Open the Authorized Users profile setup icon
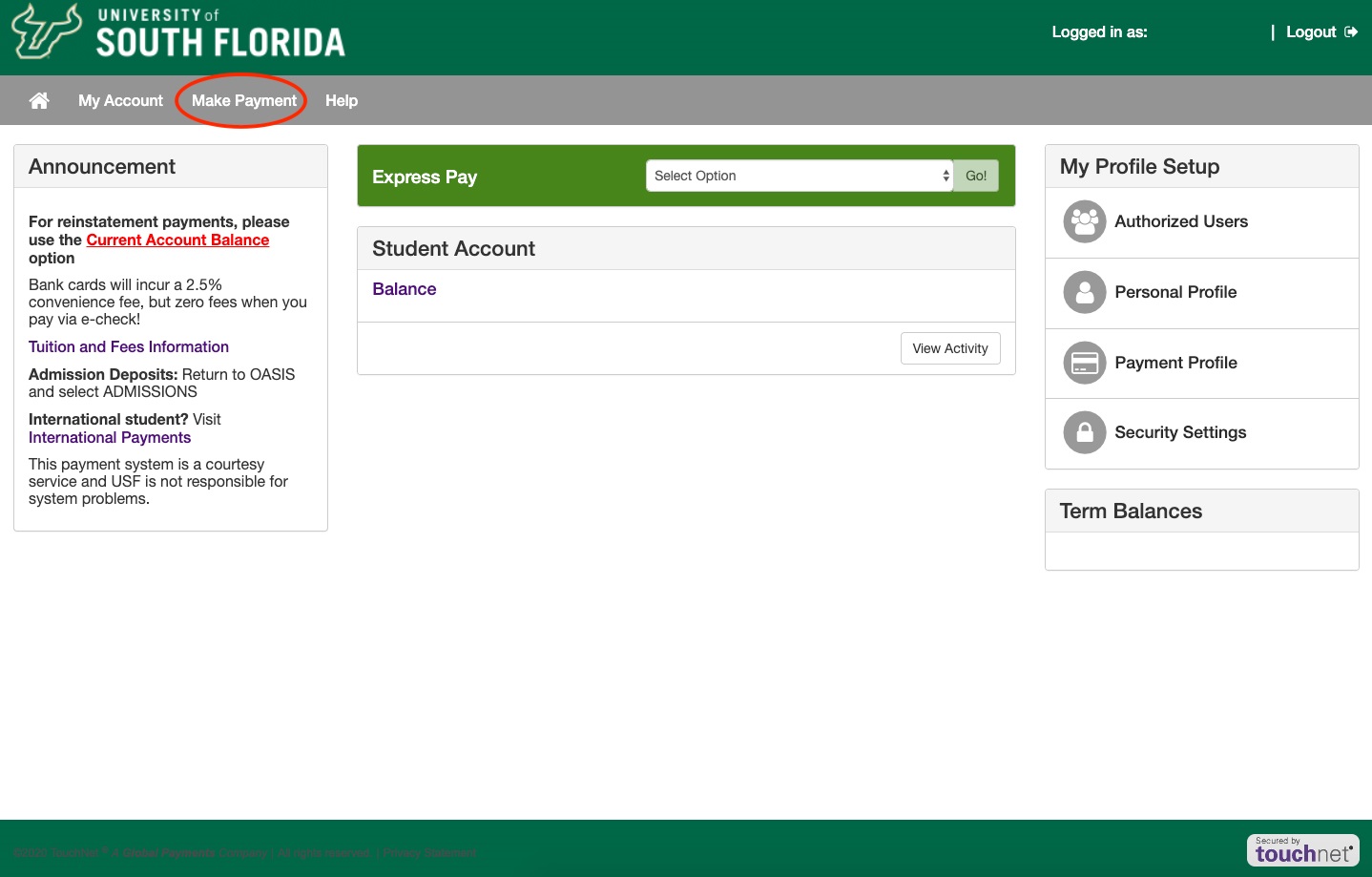 click(1085, 221)
